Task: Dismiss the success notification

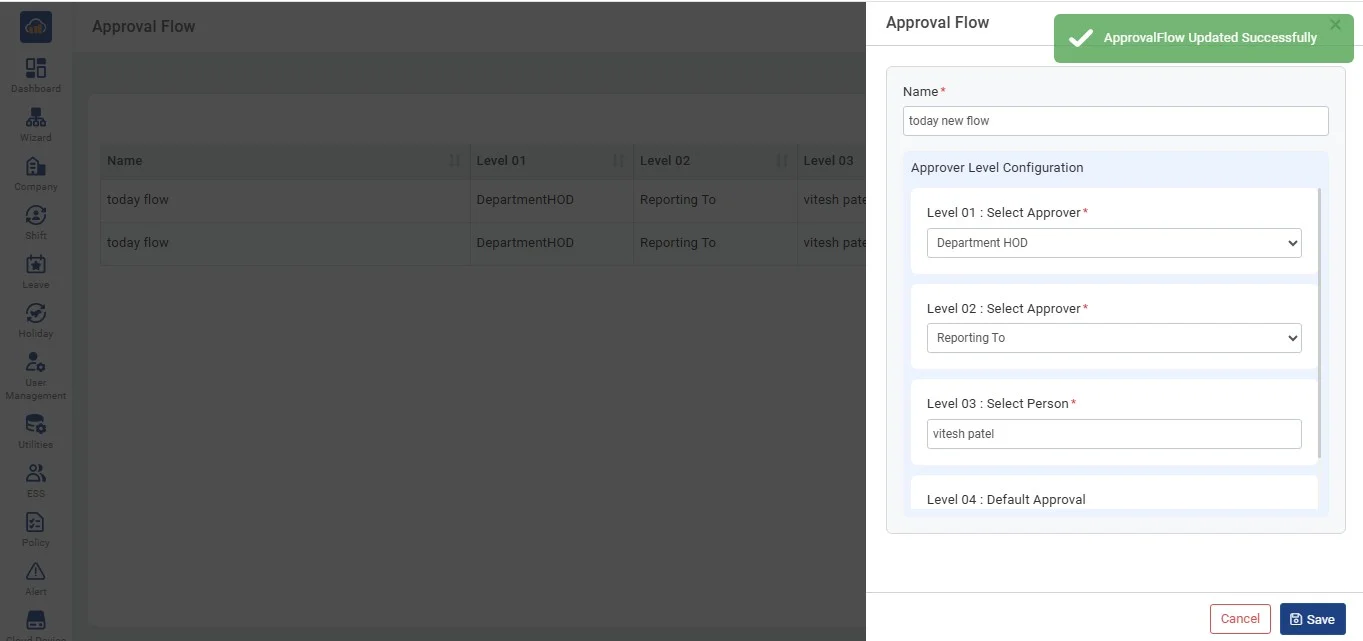Action: click(x=1335, y=25)
